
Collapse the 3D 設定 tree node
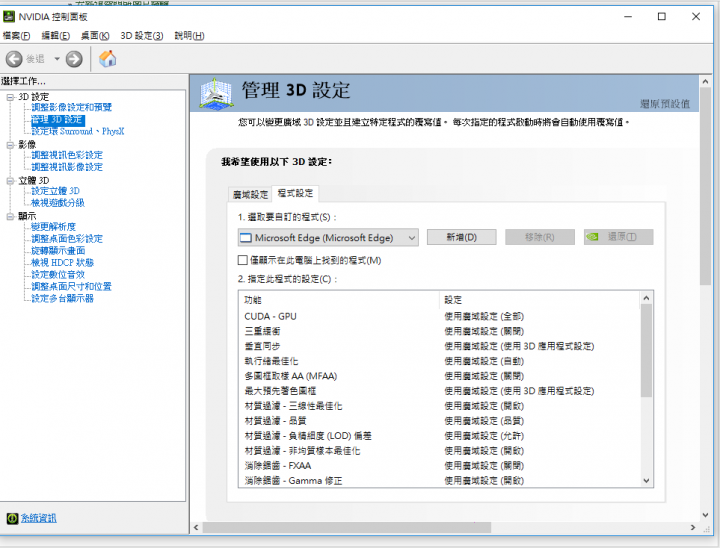(x=10, y=97)
